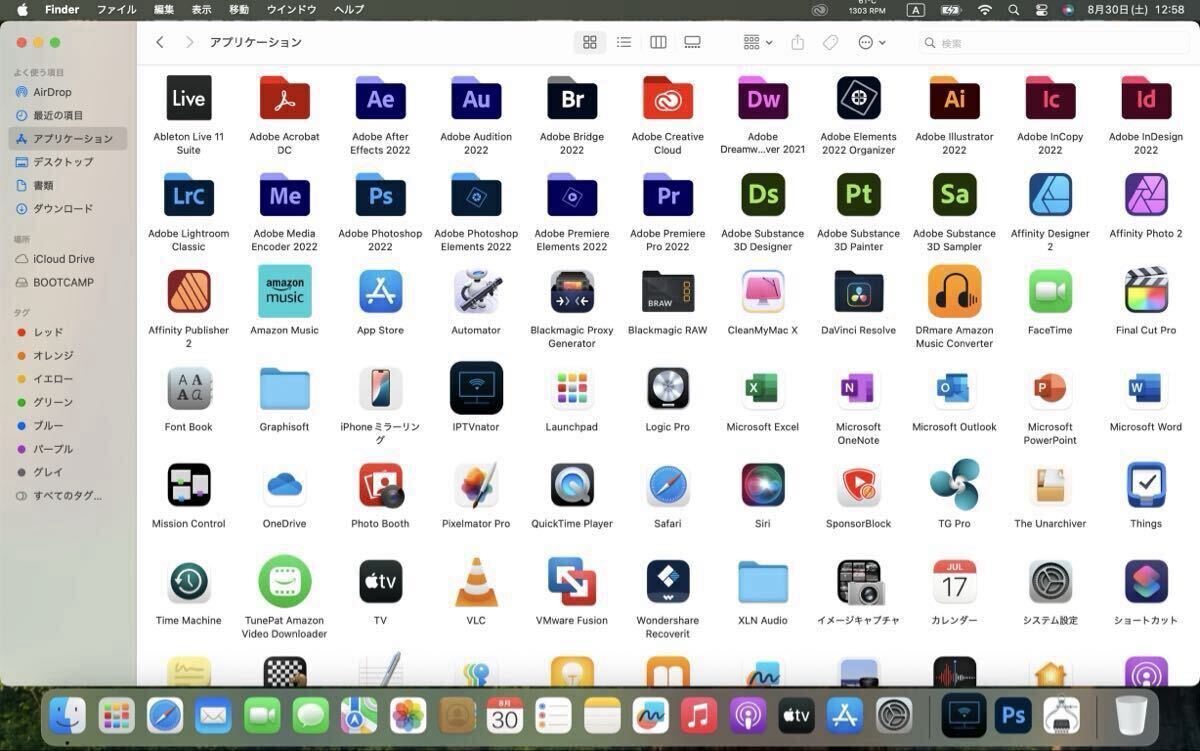The image size is (1200, 751).
Task: Switch to icon view in toolbar
Action: [x=590, y=43]
